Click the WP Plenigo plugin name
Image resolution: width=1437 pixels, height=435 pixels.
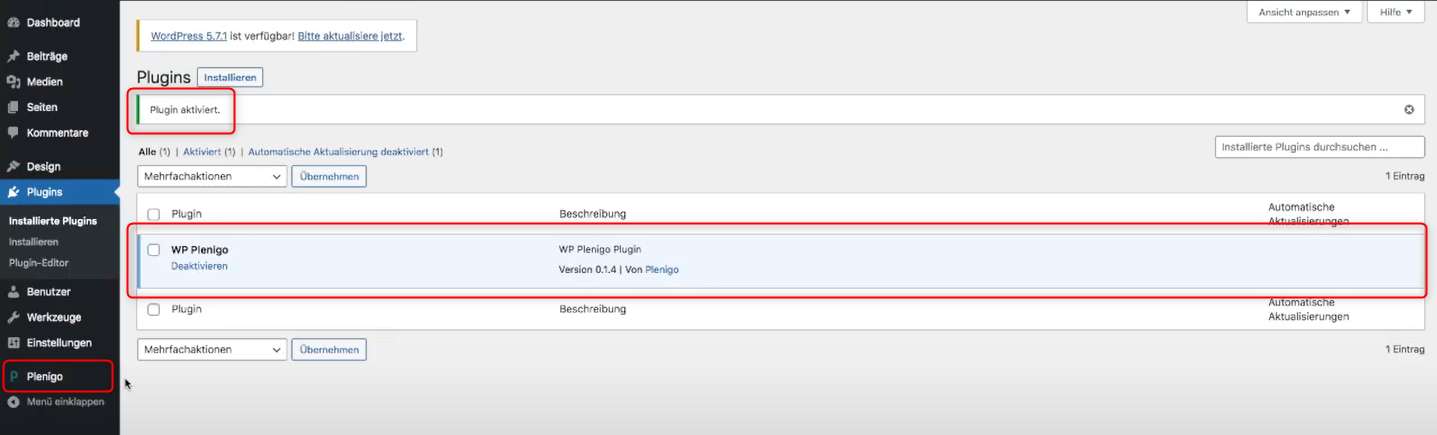[x=200, y=249]
